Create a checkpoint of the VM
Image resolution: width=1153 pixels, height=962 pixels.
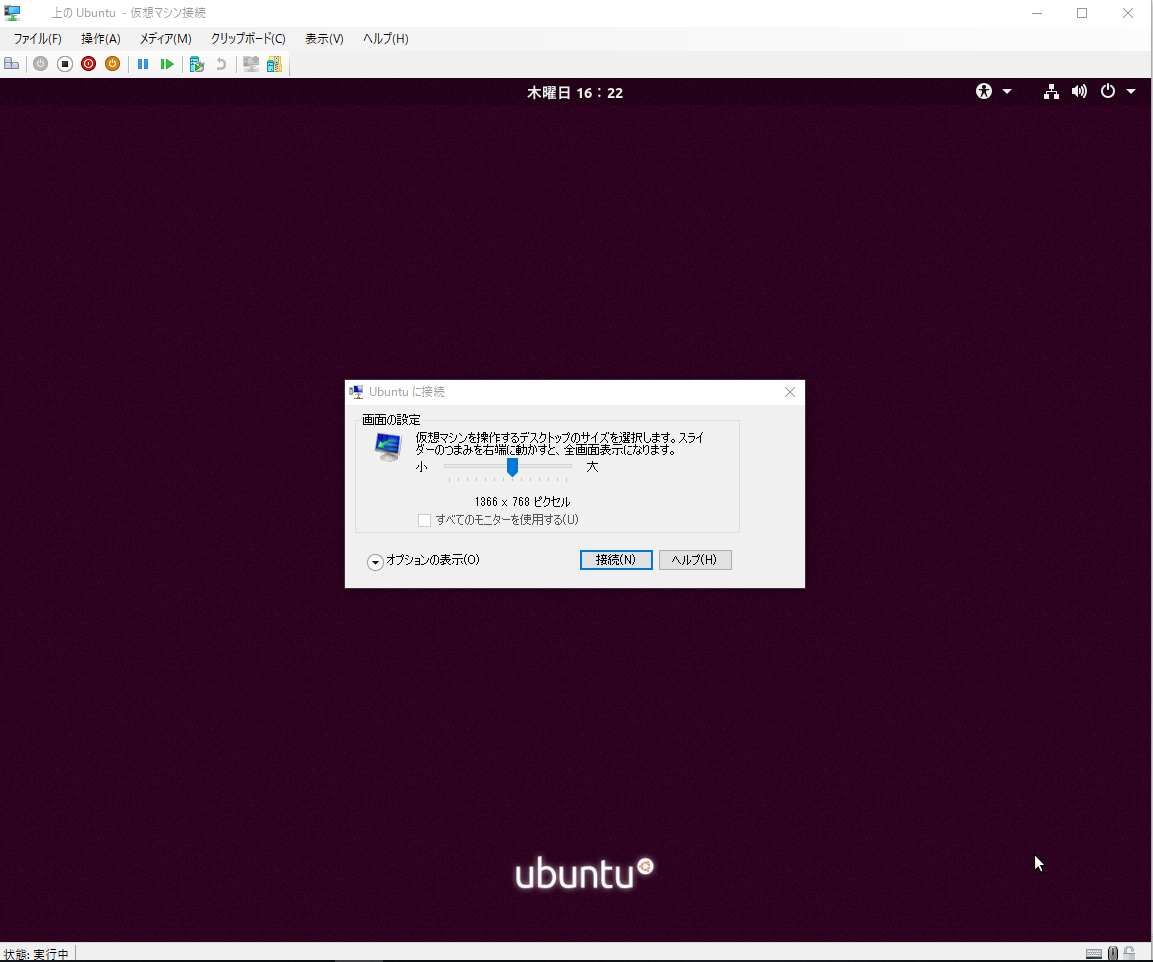click(x=196, y=63)
